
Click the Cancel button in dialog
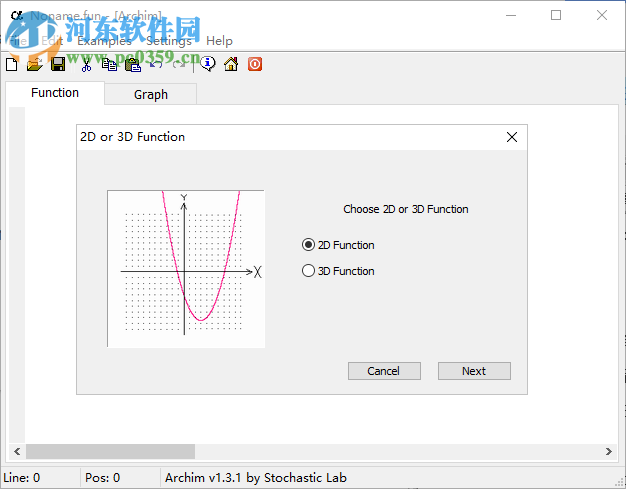(x=384, y=371)
